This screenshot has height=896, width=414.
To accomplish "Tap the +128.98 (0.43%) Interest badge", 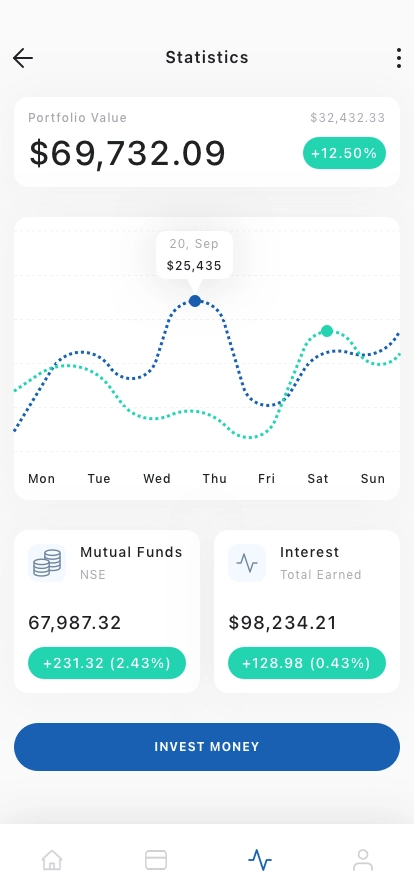I will pyautogui.click(x=307, y=663).
